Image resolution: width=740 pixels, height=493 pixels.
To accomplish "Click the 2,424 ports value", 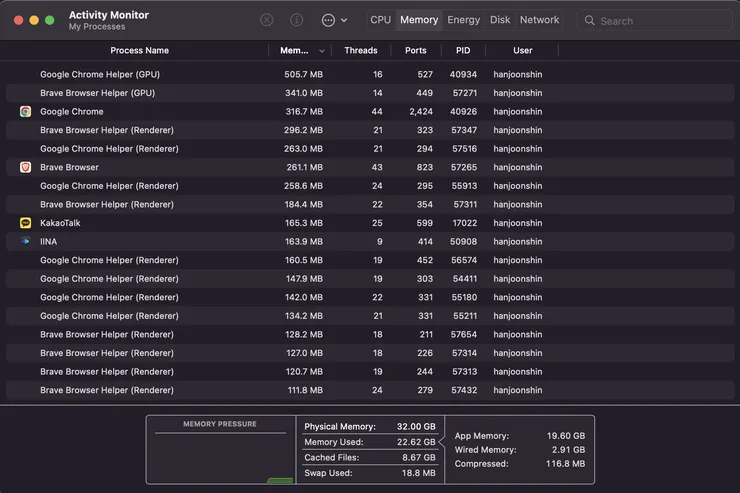I will 421,112.
